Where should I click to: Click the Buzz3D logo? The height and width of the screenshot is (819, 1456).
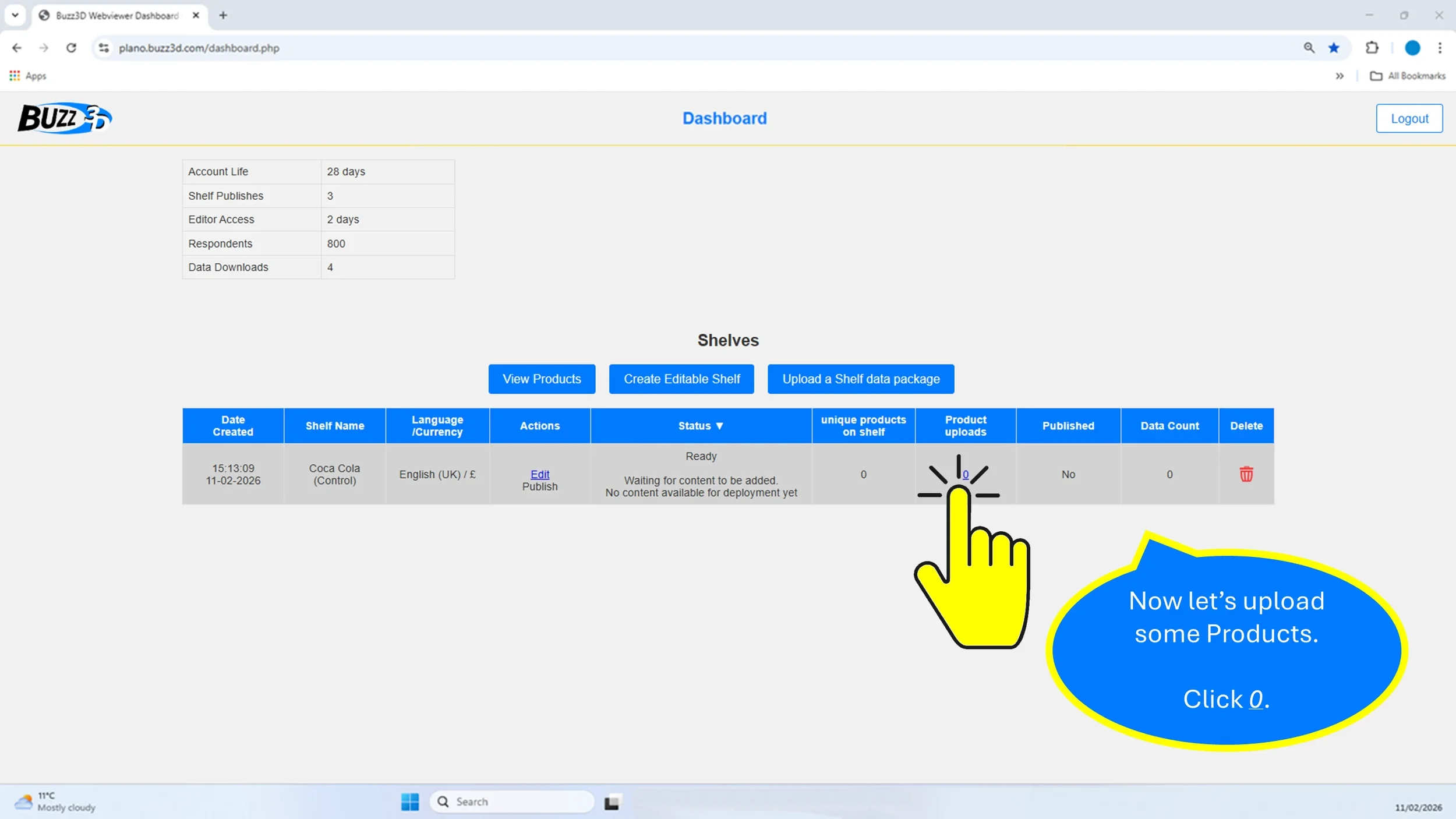tap(65, 118)
